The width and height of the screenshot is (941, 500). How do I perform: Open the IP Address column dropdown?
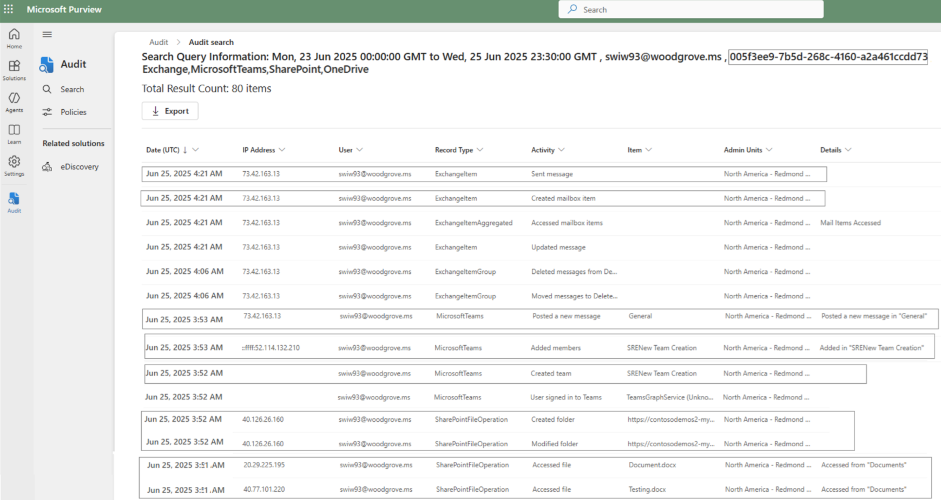coord(282,150)
